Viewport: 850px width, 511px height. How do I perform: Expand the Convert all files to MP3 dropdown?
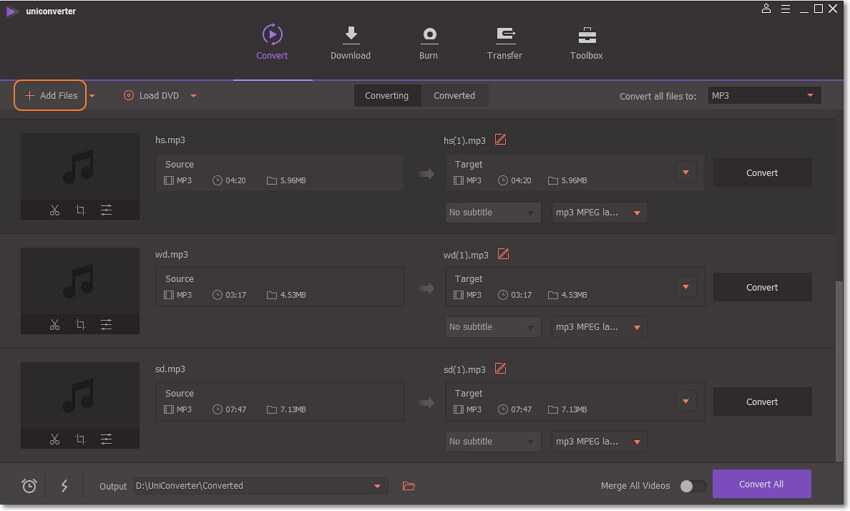click(x=764, y=96)
